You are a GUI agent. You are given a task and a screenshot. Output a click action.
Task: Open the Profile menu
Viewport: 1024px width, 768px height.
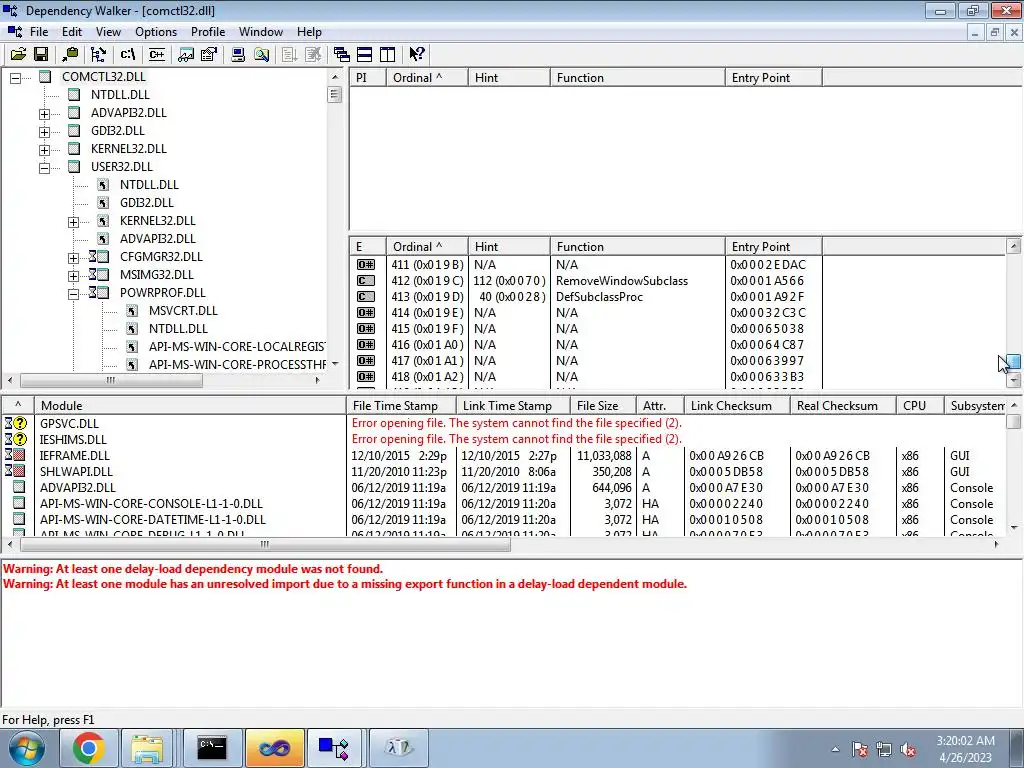coord(208,32)
